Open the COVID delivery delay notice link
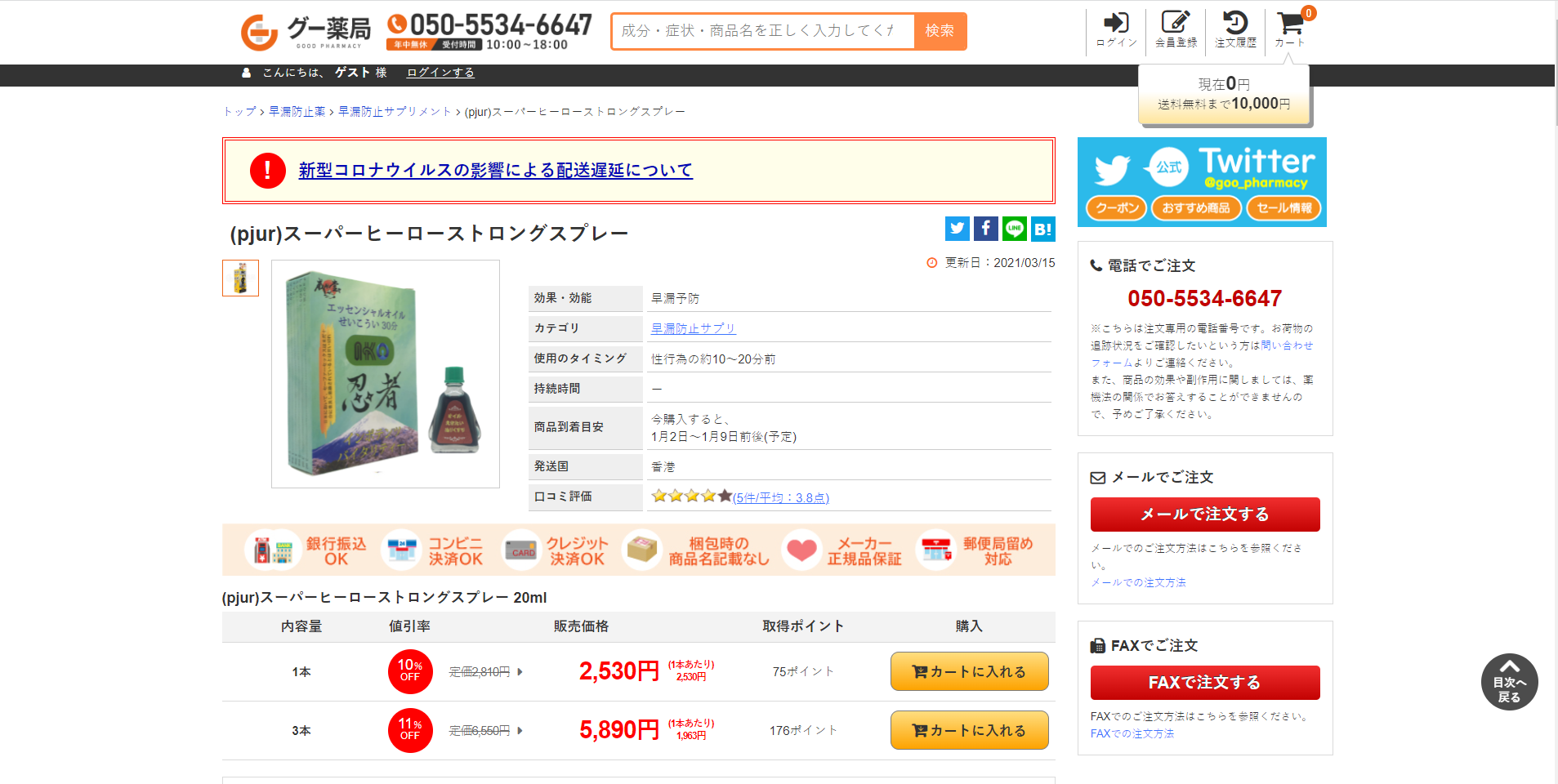The height and width of the screenshot is (784, 1558). (495, 170)
